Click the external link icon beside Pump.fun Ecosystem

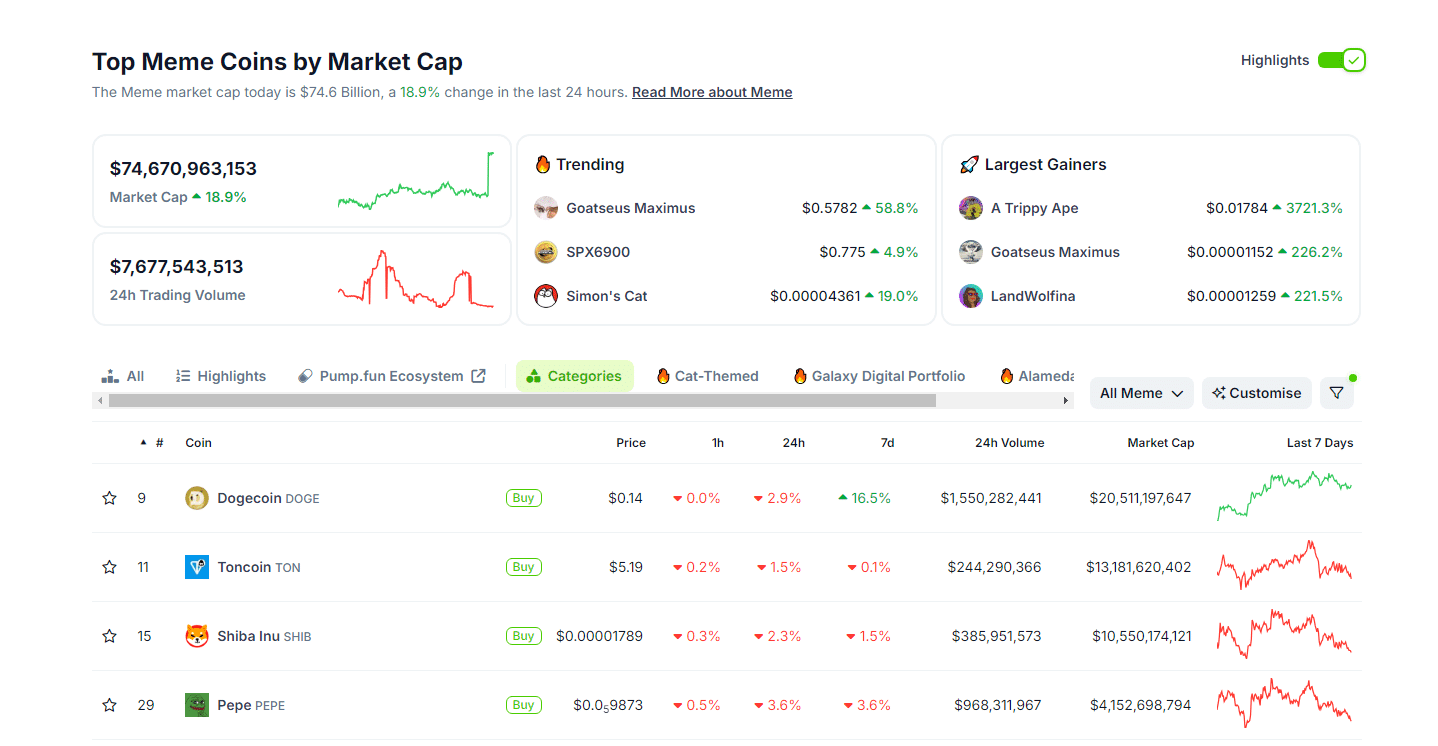(x=479, y=376)
